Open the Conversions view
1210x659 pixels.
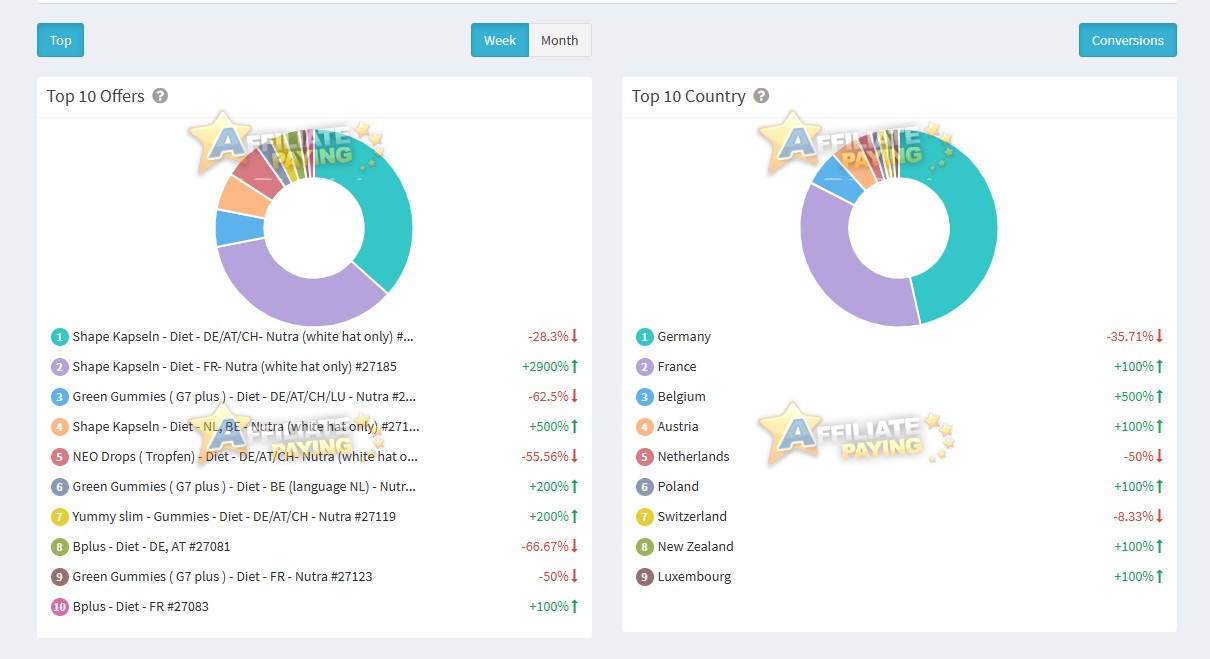tap(1128, 40)
